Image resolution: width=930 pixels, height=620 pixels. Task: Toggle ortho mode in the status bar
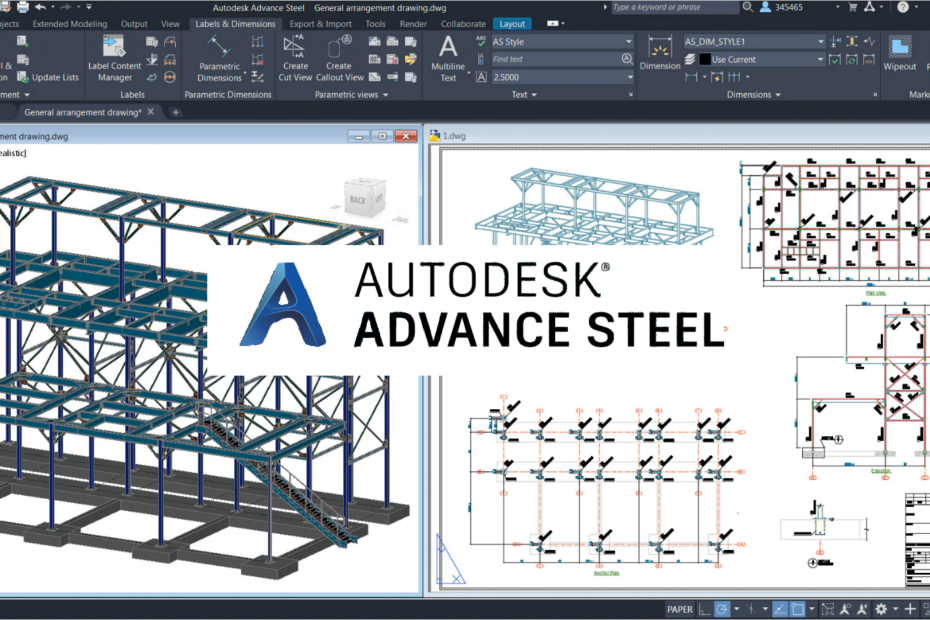(x=704, y=609)
